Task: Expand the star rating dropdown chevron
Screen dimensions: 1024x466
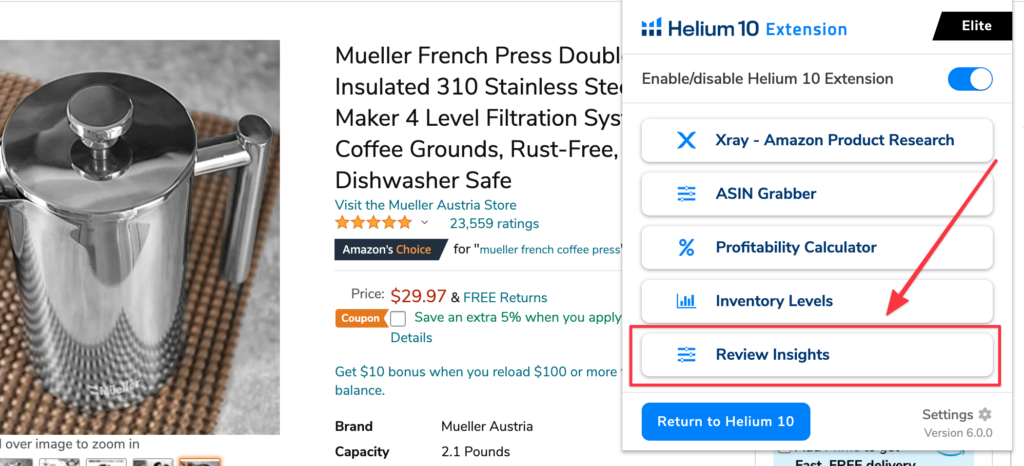Action: pos(424,223)
